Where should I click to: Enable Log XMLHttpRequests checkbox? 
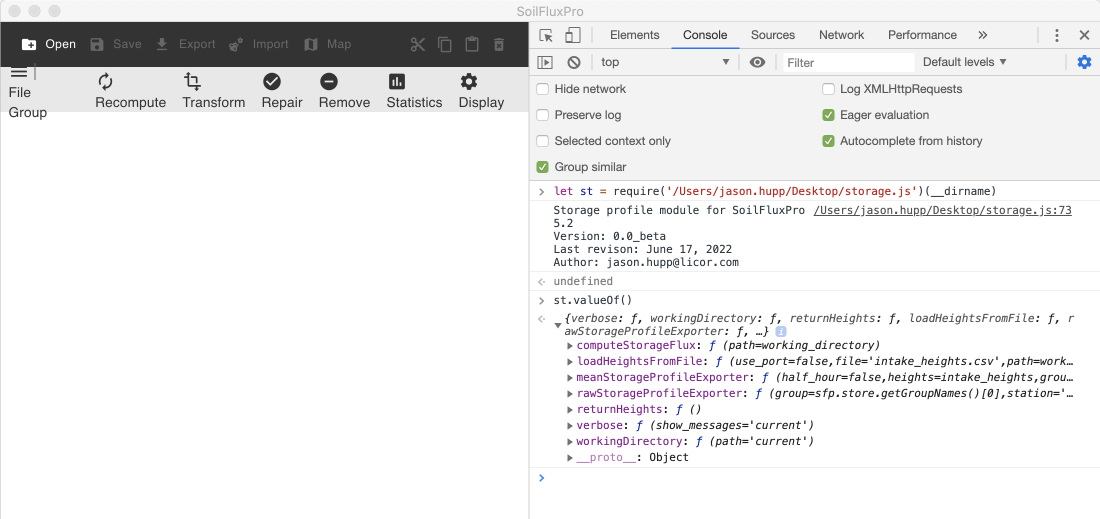point(829,89)
